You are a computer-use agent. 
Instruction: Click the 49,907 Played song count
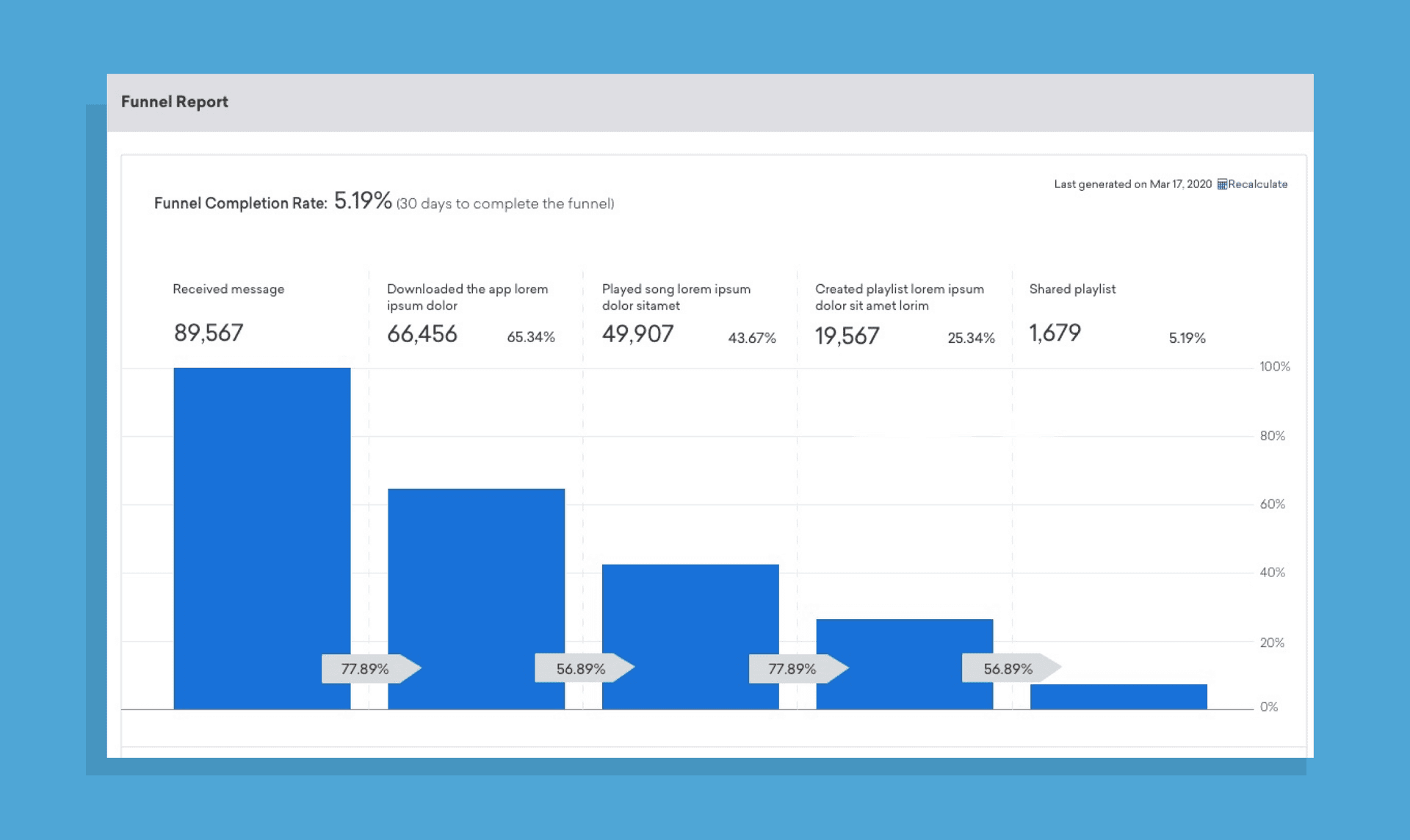click(637, 334)
